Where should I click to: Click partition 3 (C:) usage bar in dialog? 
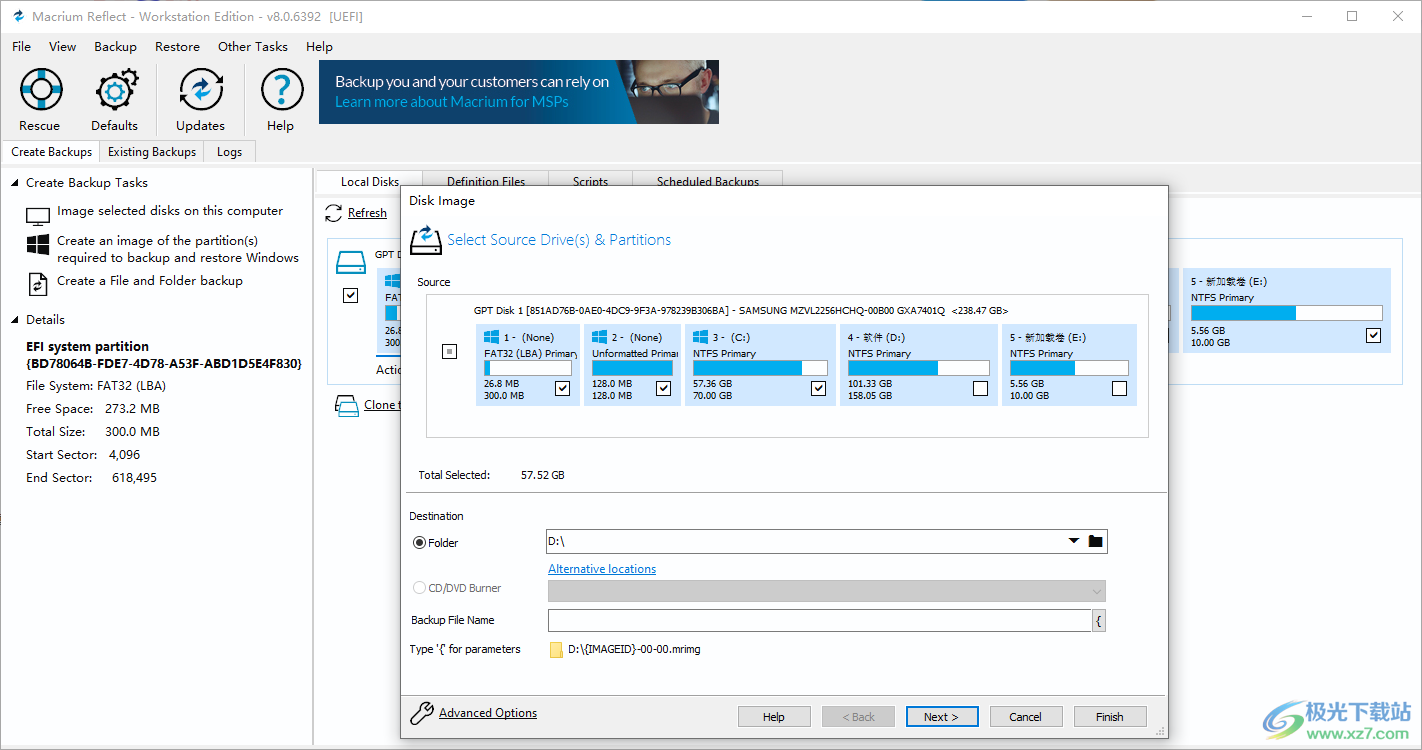tap(760, 368)
